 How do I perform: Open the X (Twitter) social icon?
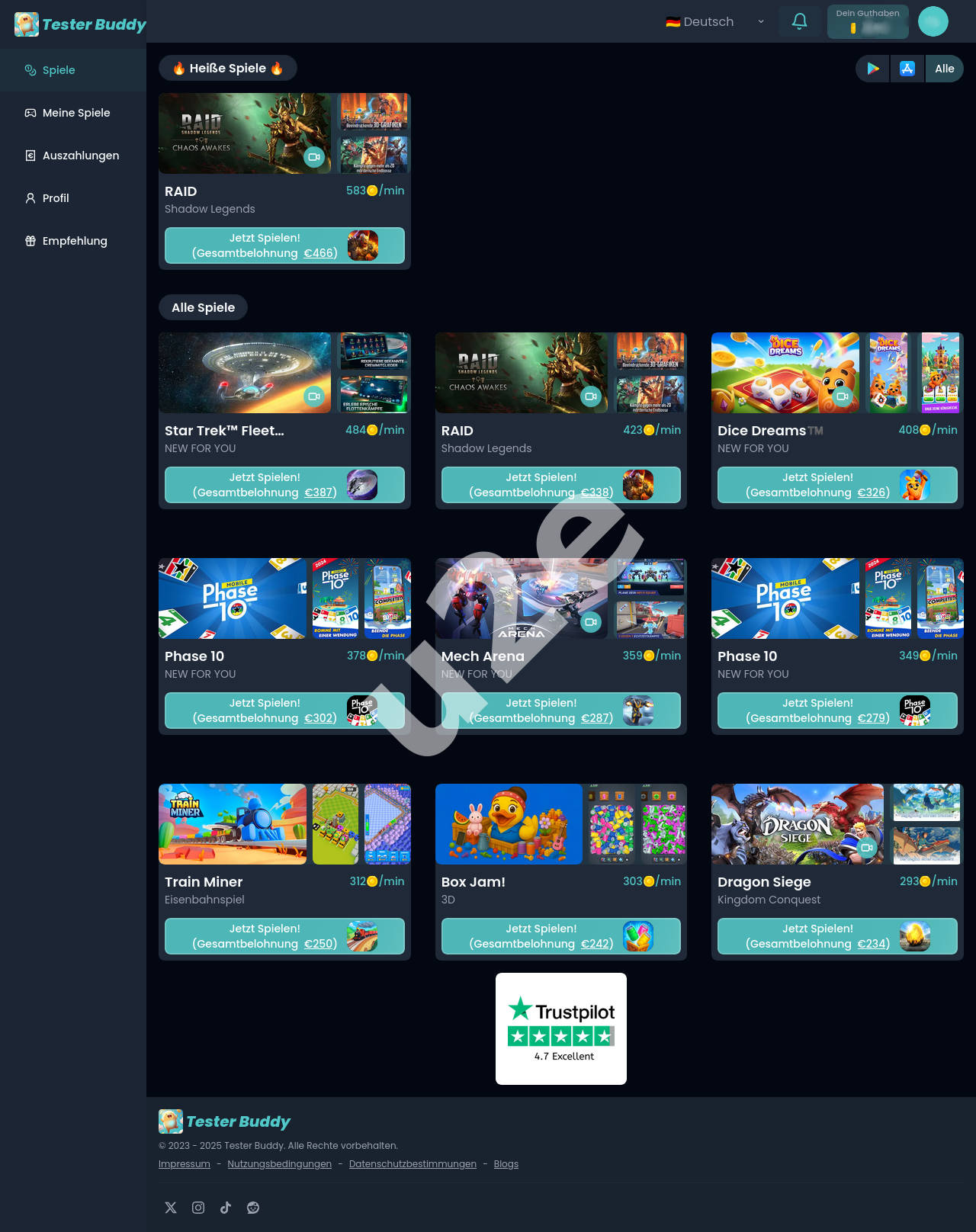point(171,1208)
